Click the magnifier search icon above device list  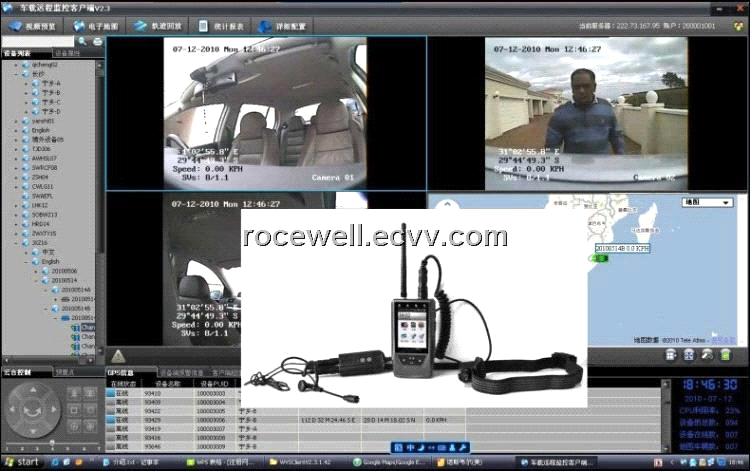click(x=83, y=41)
